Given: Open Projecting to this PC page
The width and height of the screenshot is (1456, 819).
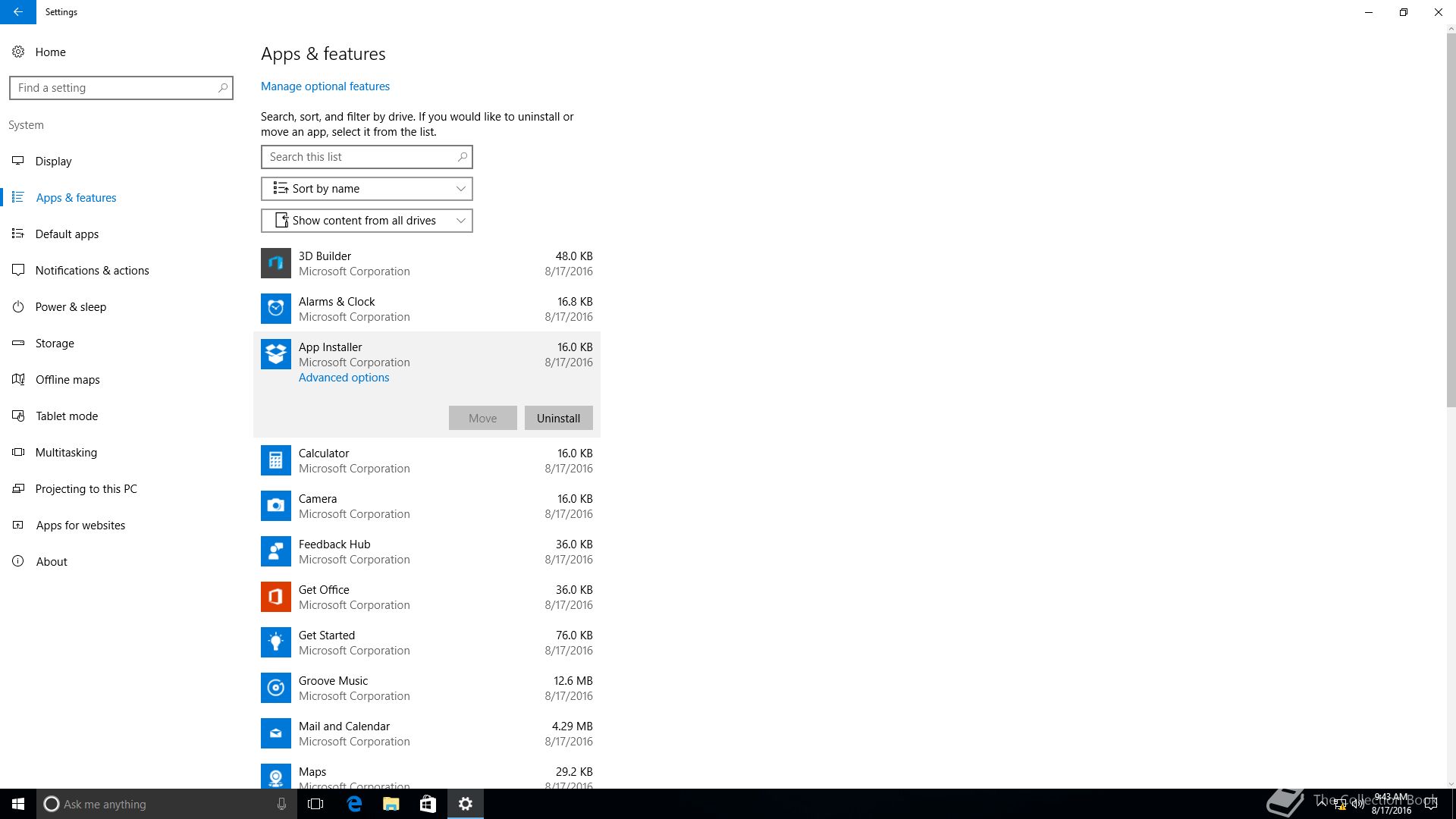Looking at the screenshot, I should pos(86,488).
